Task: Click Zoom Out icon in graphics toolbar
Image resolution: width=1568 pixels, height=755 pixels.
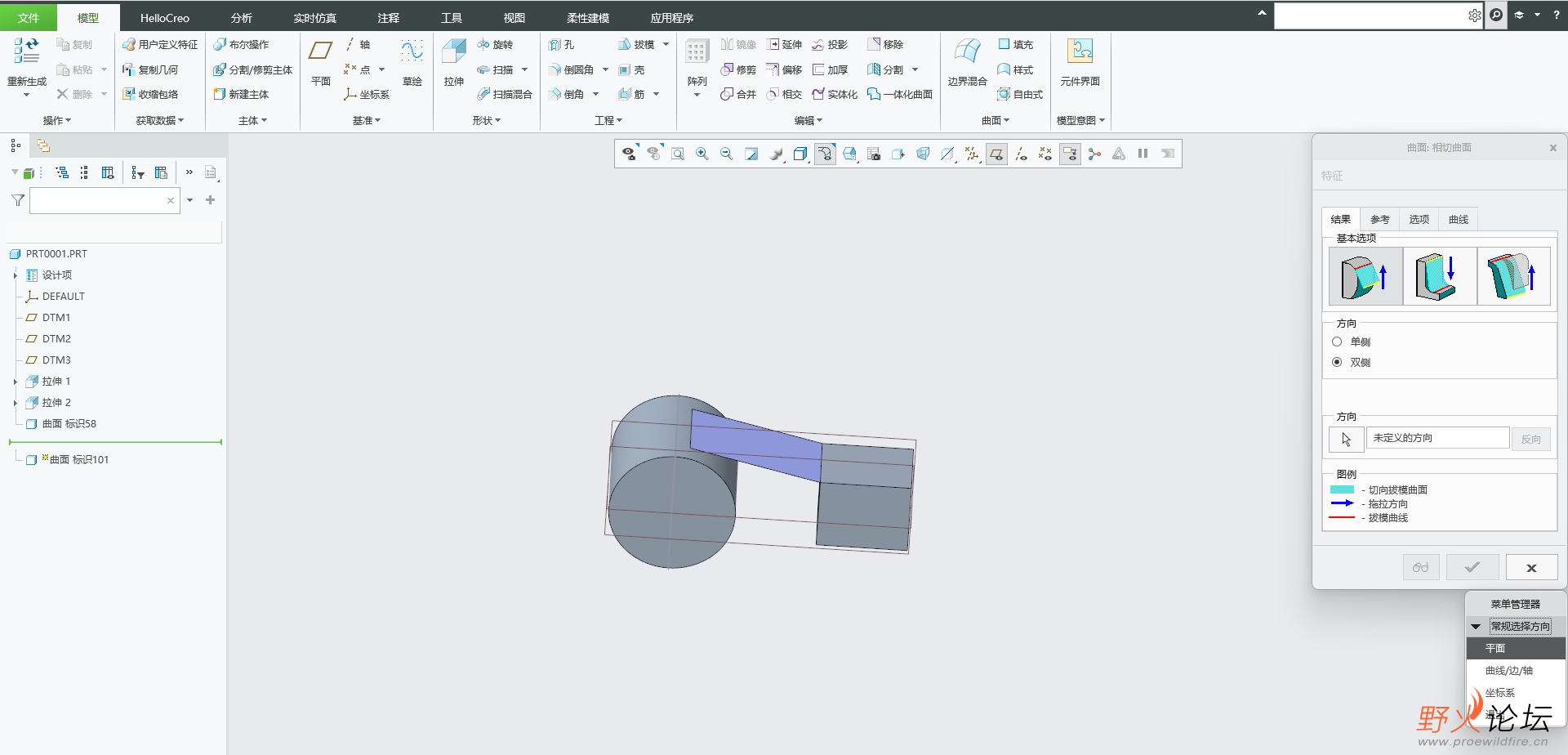Action: coord(726,154)
